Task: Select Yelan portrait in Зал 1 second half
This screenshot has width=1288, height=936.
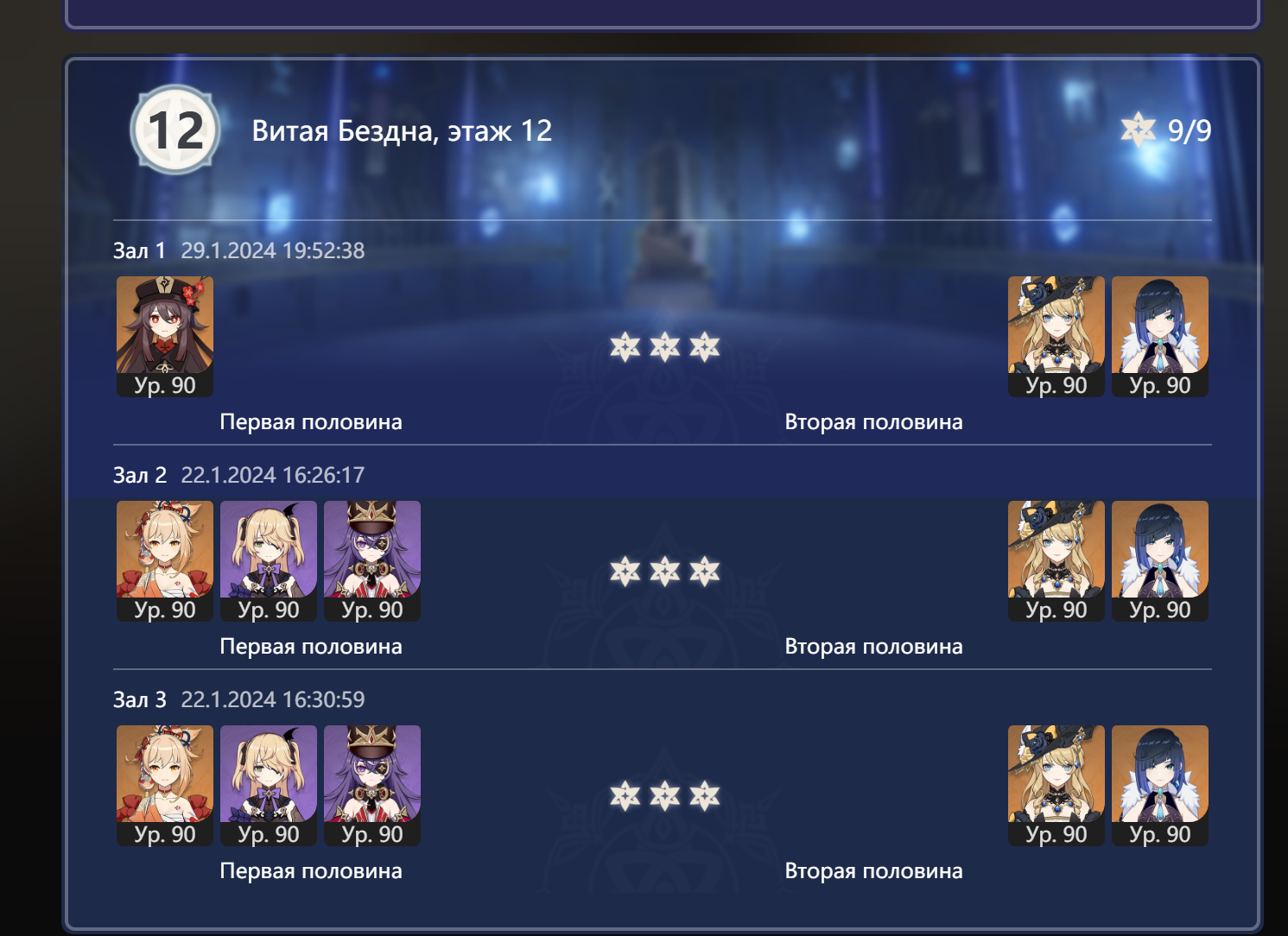Action: (x=1160, y=336)
